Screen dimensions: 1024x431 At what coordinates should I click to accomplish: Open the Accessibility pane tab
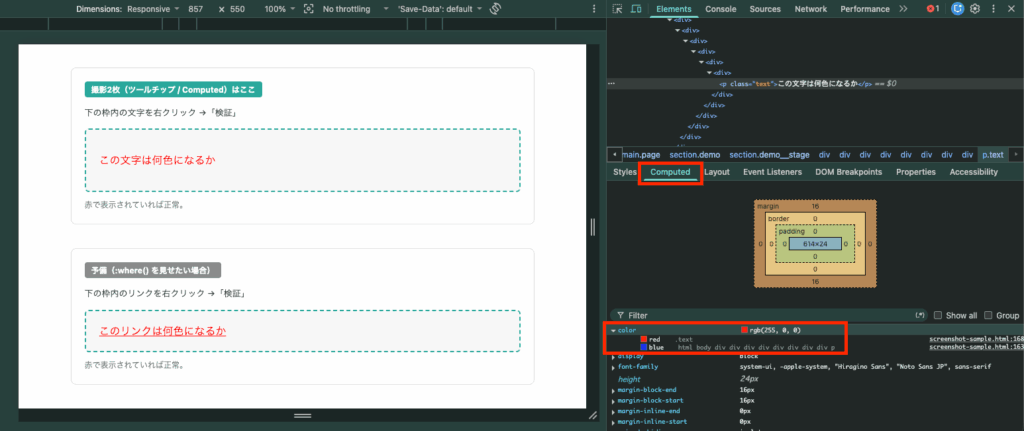[x=973, y=172]
